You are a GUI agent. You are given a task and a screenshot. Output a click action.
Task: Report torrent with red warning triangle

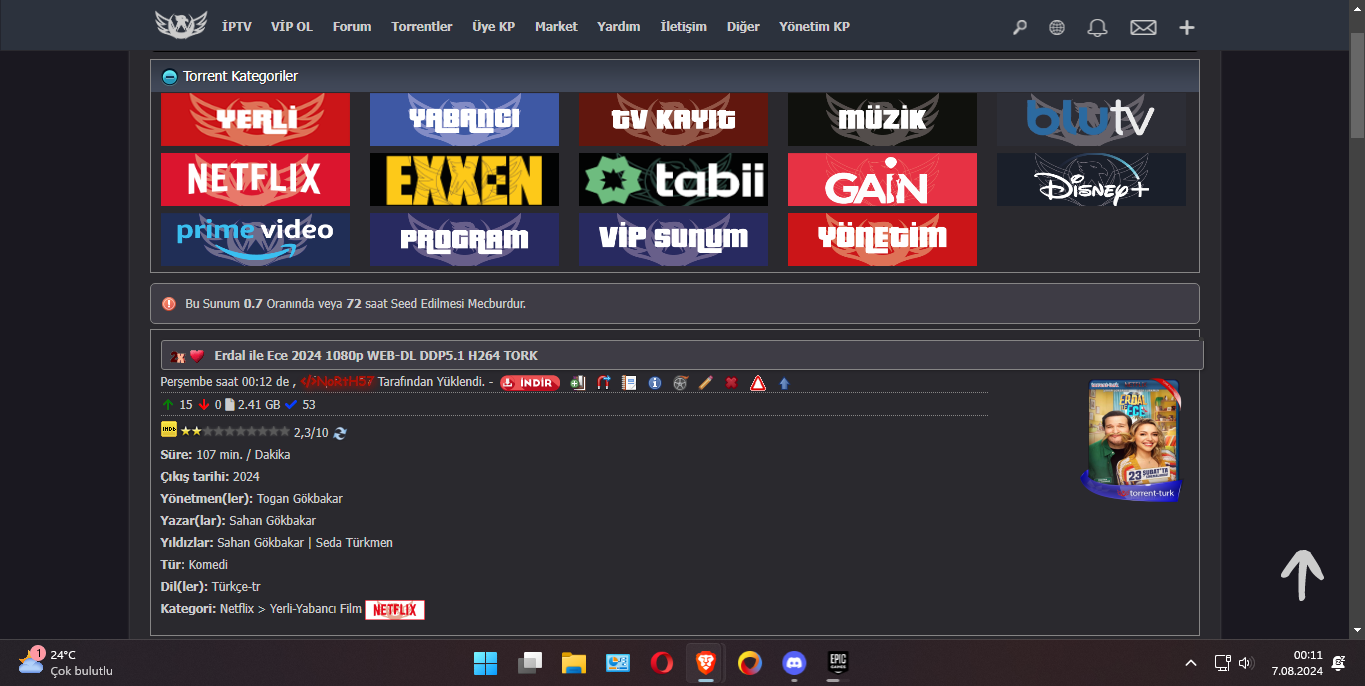[758, 383]
